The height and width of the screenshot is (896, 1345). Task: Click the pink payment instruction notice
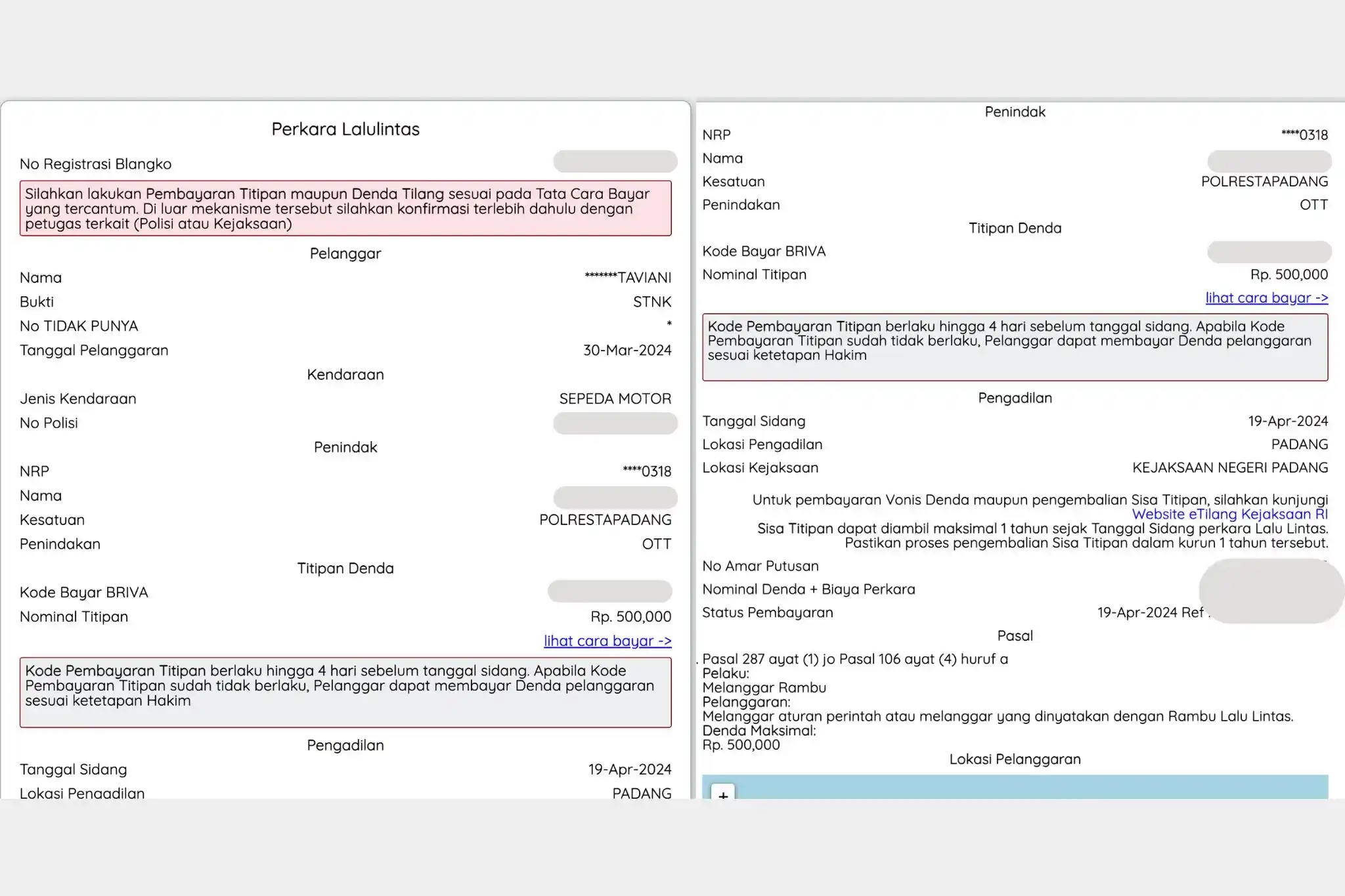click(x=345, y=209)
